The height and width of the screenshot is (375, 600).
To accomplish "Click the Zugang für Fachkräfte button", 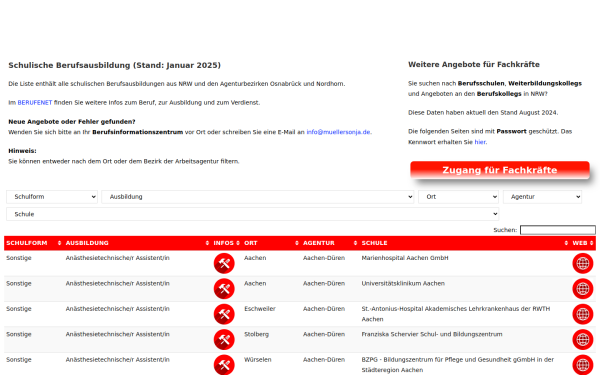I will (500, 170).
